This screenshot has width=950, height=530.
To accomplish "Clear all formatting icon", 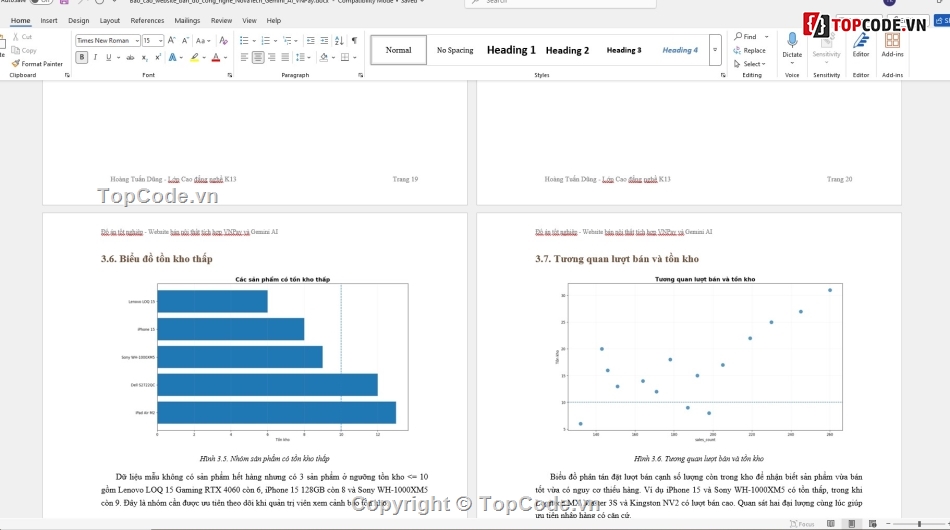I will (x=224, y=41).
